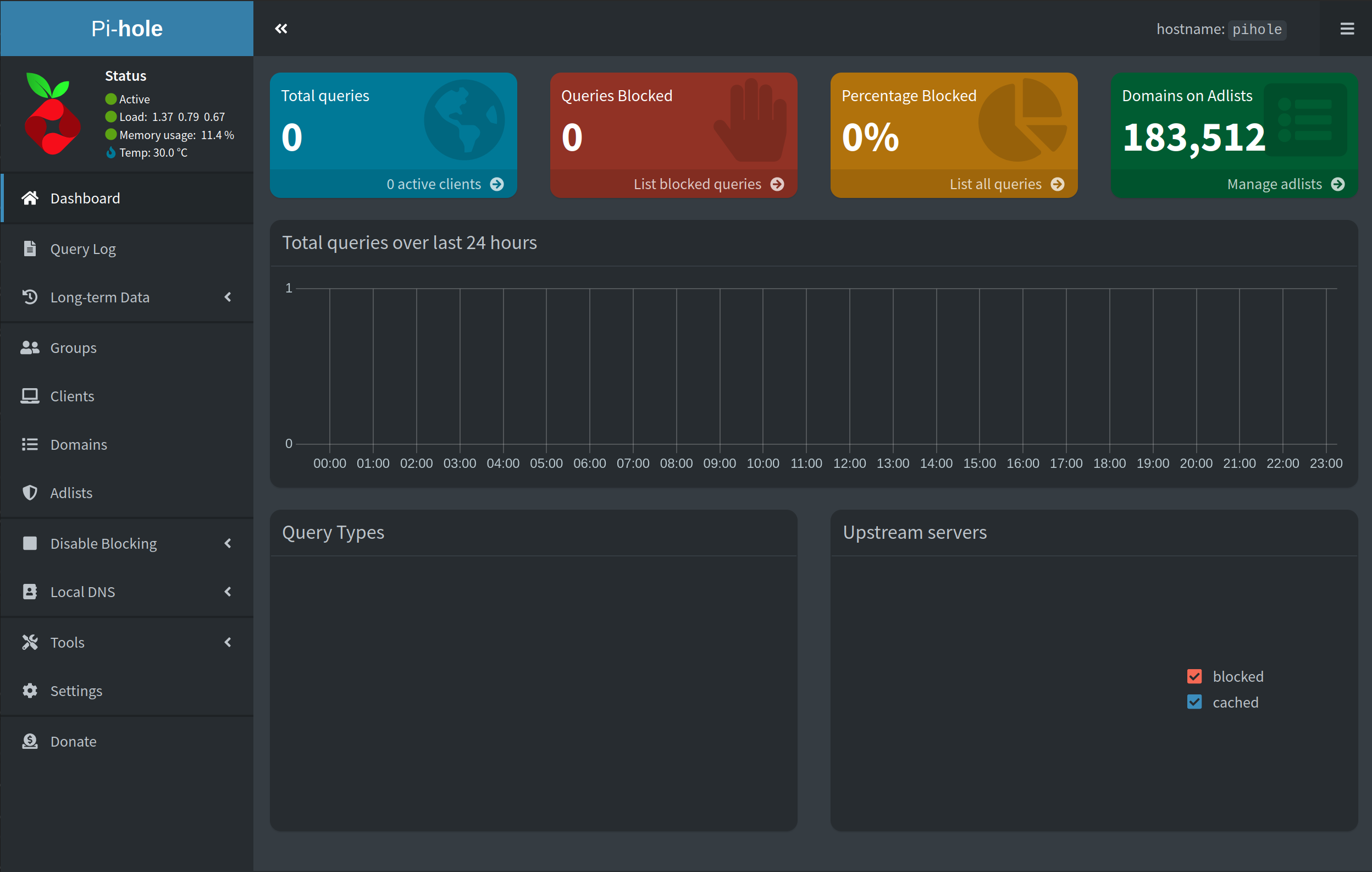
Task: Toggle the blocked legend checkbox
Action: point(1194,676)
